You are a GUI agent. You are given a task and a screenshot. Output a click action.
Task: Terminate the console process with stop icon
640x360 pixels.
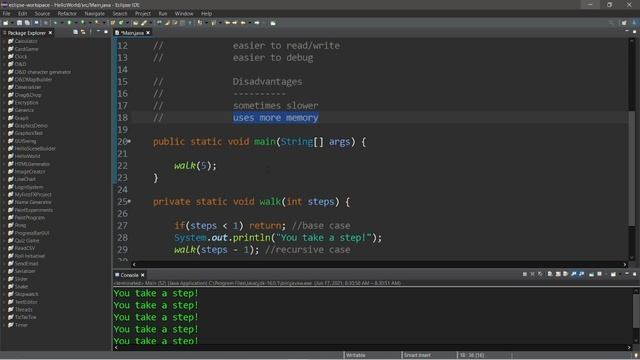coord(524,274)
